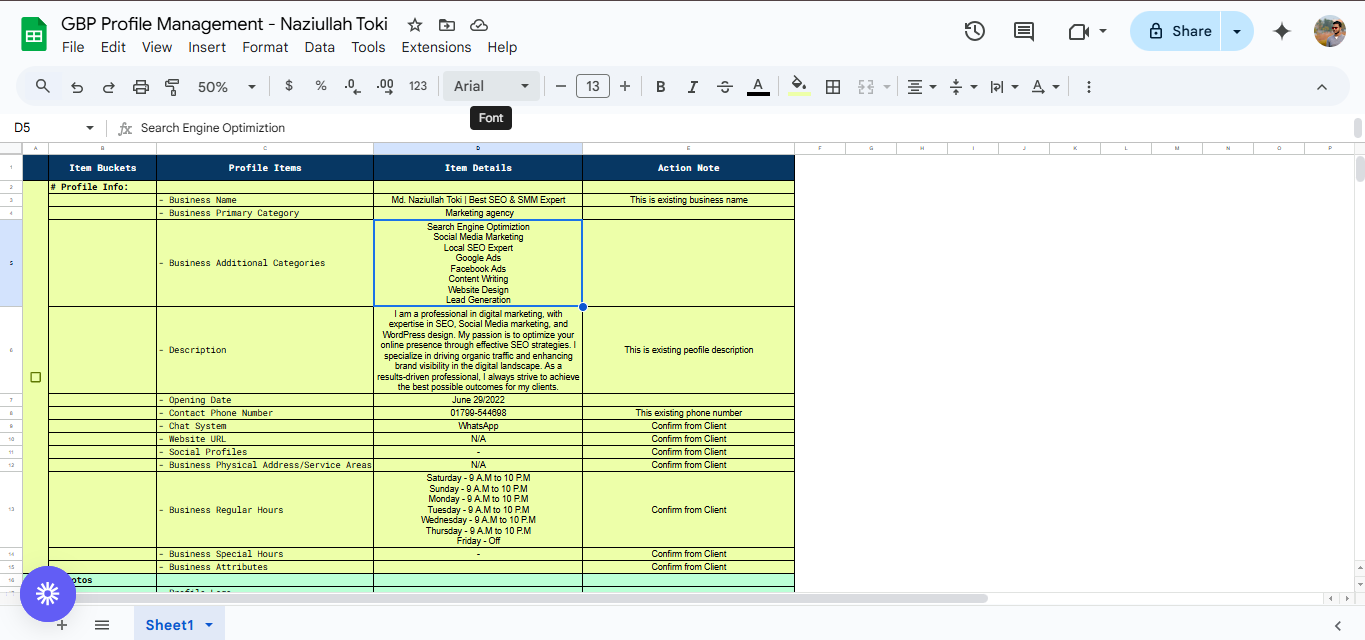Click the Share button

click(1178, 31)
